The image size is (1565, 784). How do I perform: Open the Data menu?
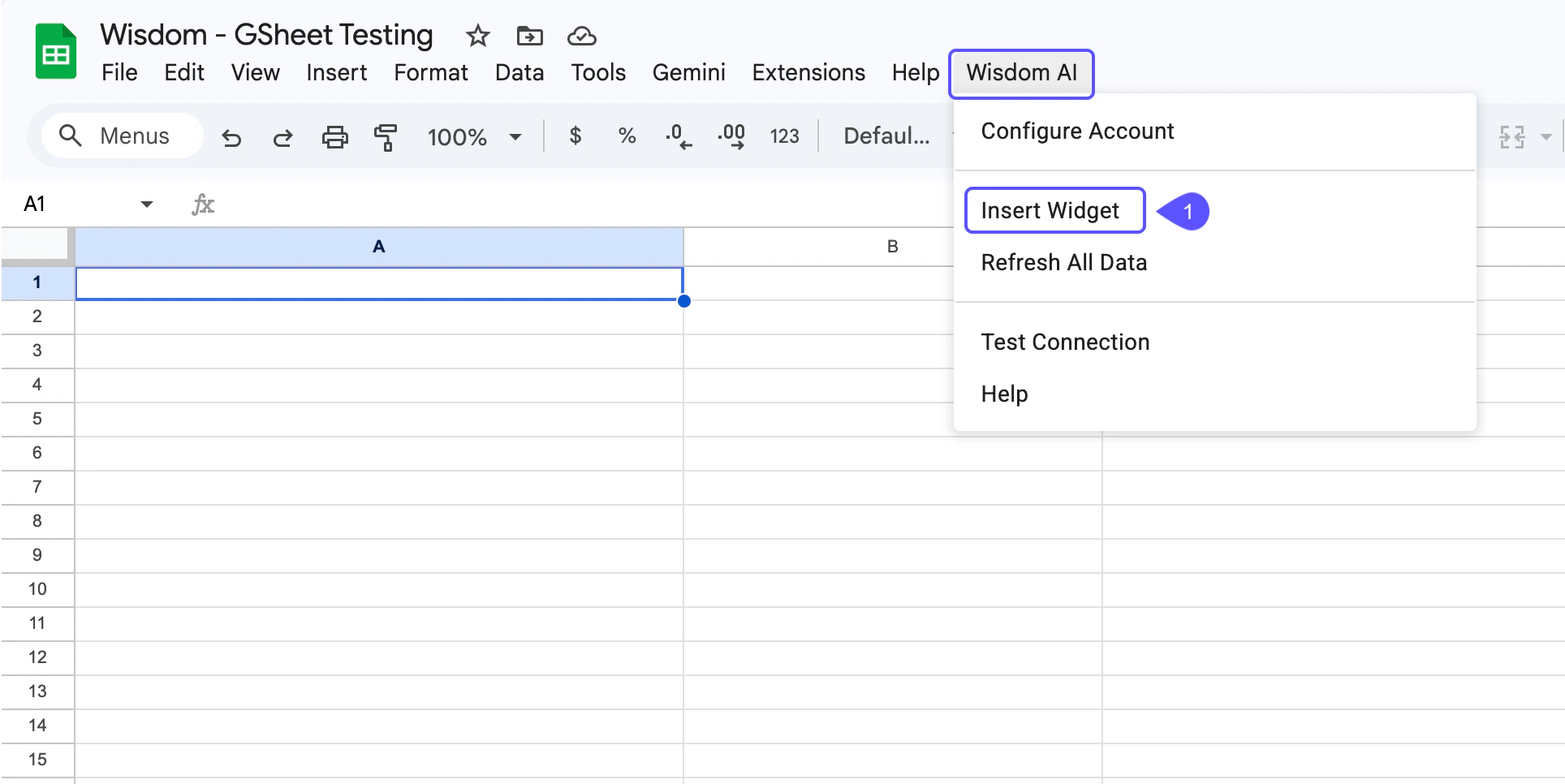tap(520, 72)
